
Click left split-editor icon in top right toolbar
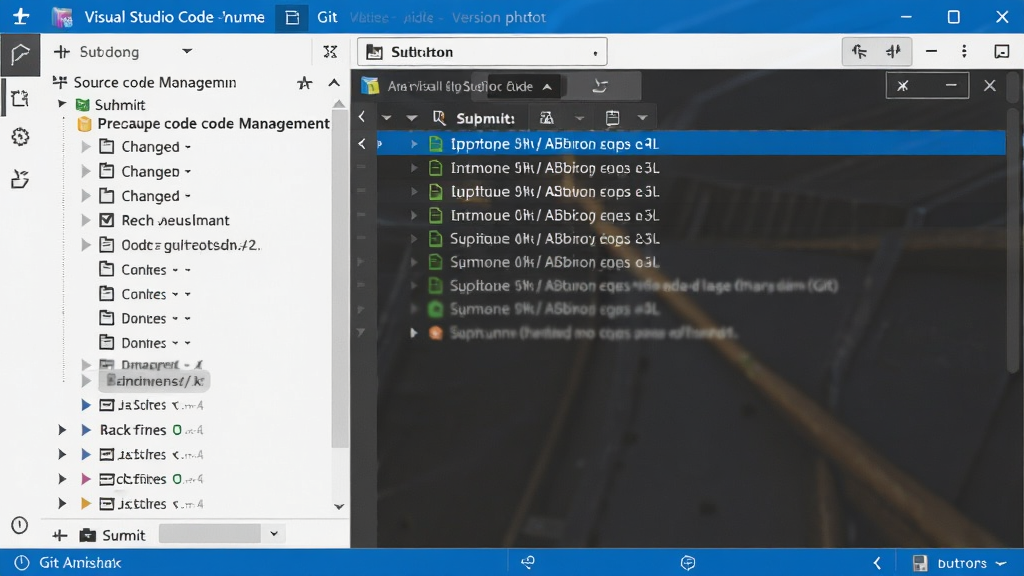[x=859, y=52]
